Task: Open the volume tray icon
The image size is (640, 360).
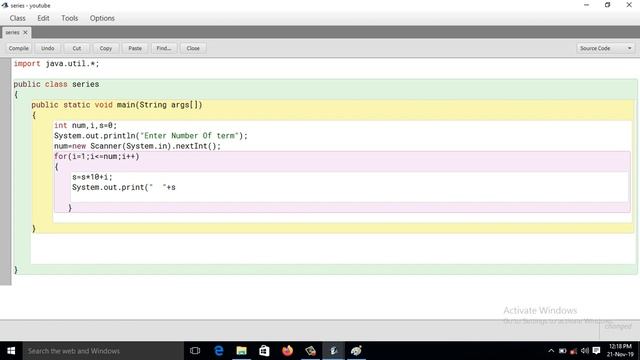Action: pos(584,351)
